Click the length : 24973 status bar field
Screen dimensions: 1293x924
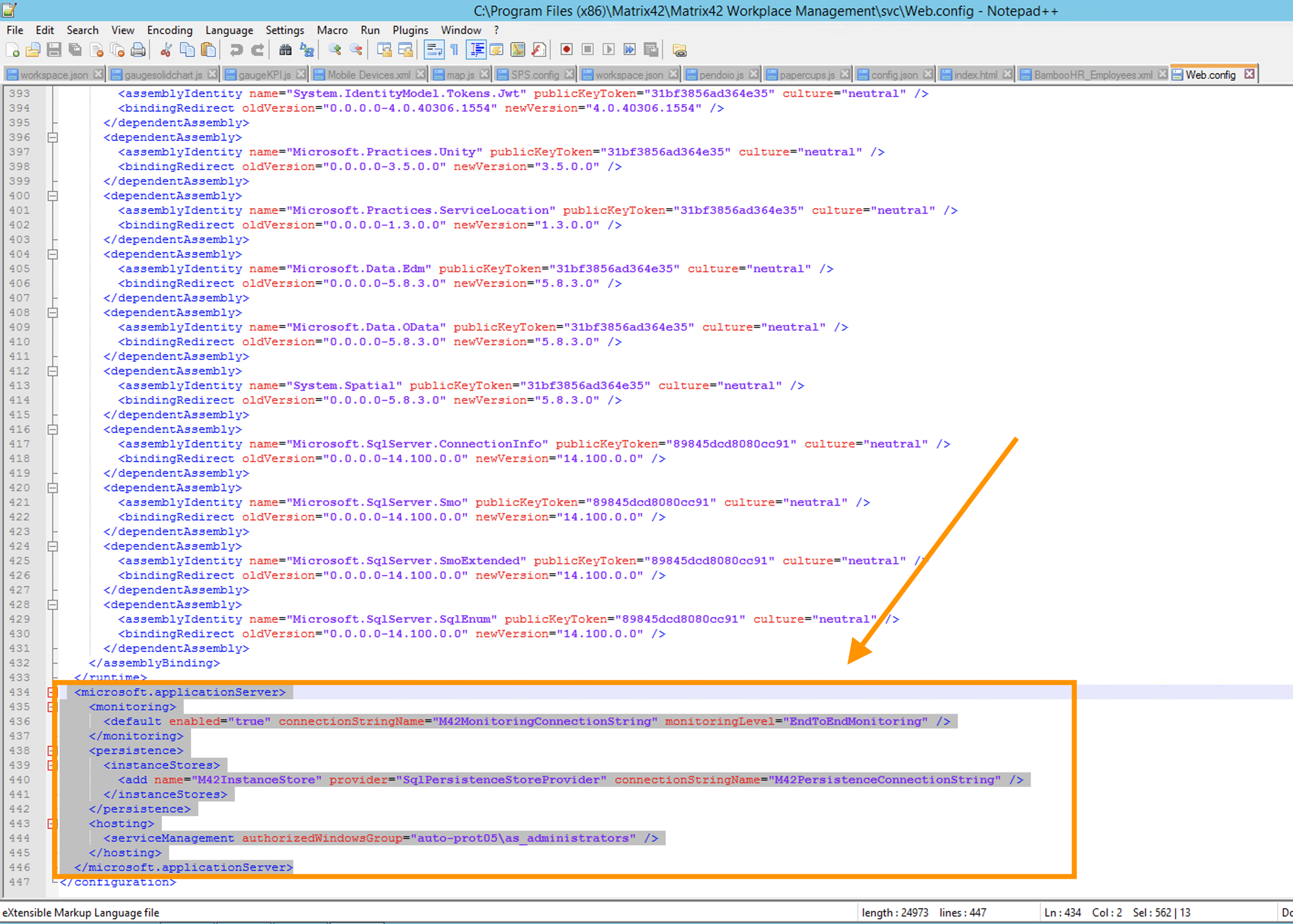[x=895, y=912]
